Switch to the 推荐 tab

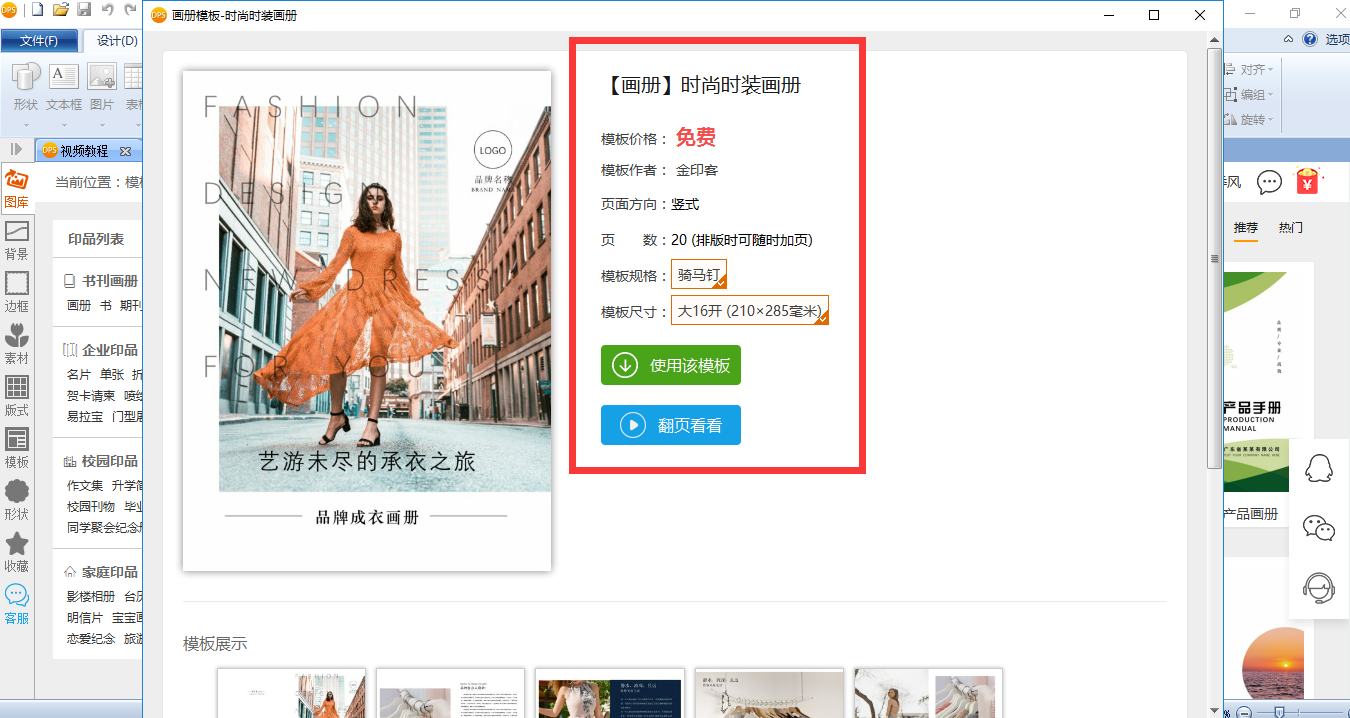click(x=1246, y=227)
